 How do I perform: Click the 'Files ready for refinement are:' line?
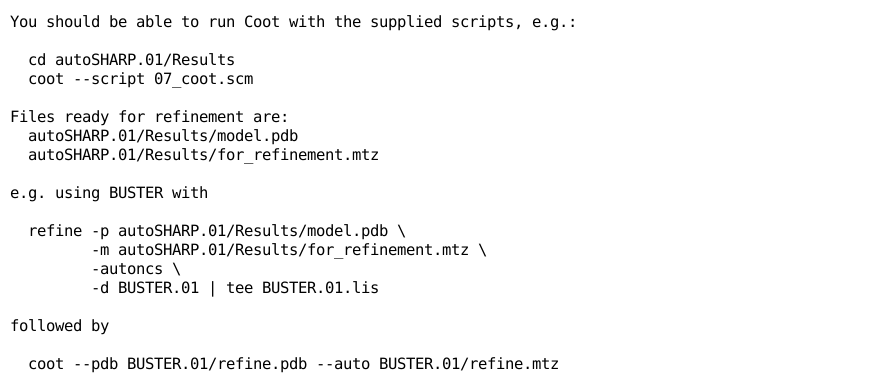pos(149,117)
